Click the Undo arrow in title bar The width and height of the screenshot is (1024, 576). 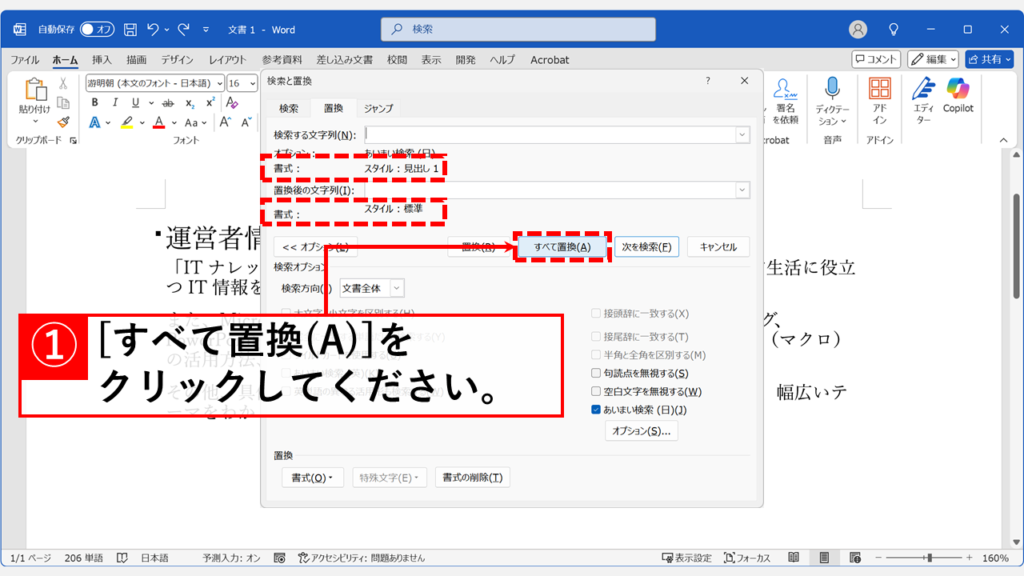coord(153,29)
